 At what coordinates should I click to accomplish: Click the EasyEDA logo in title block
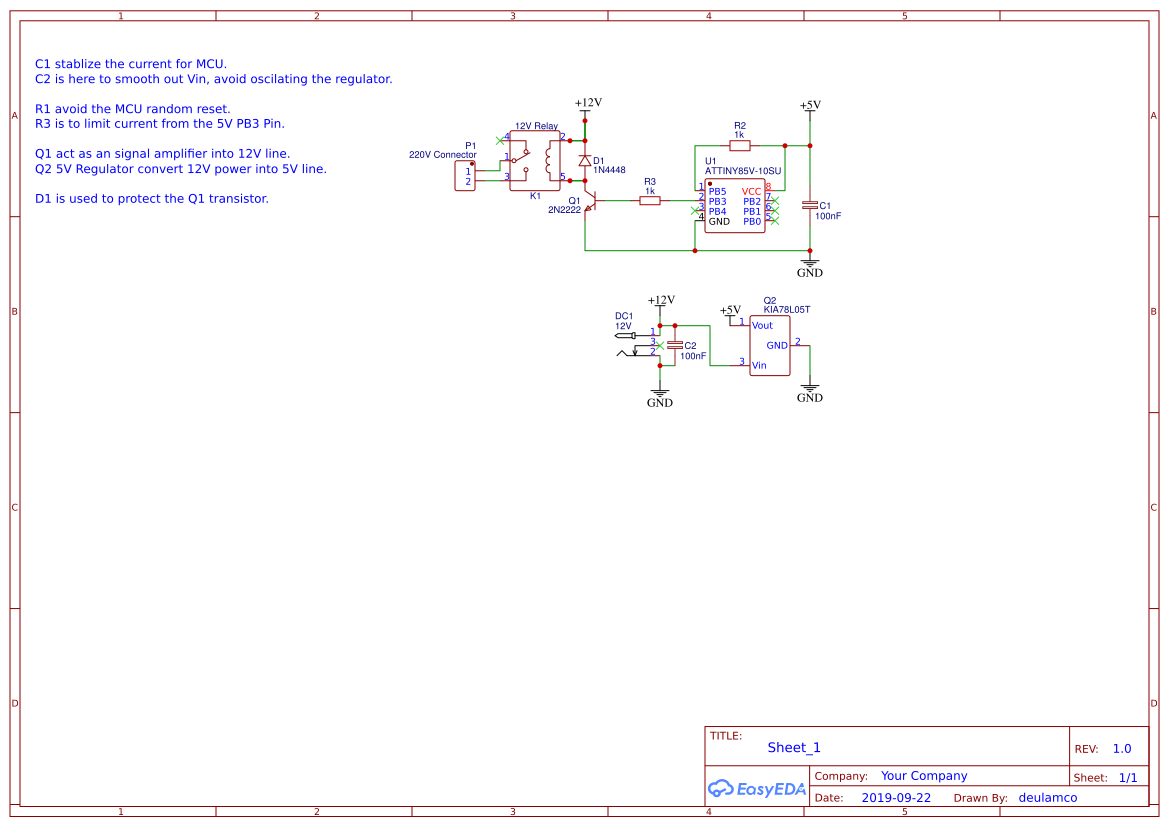pos(757,788)
